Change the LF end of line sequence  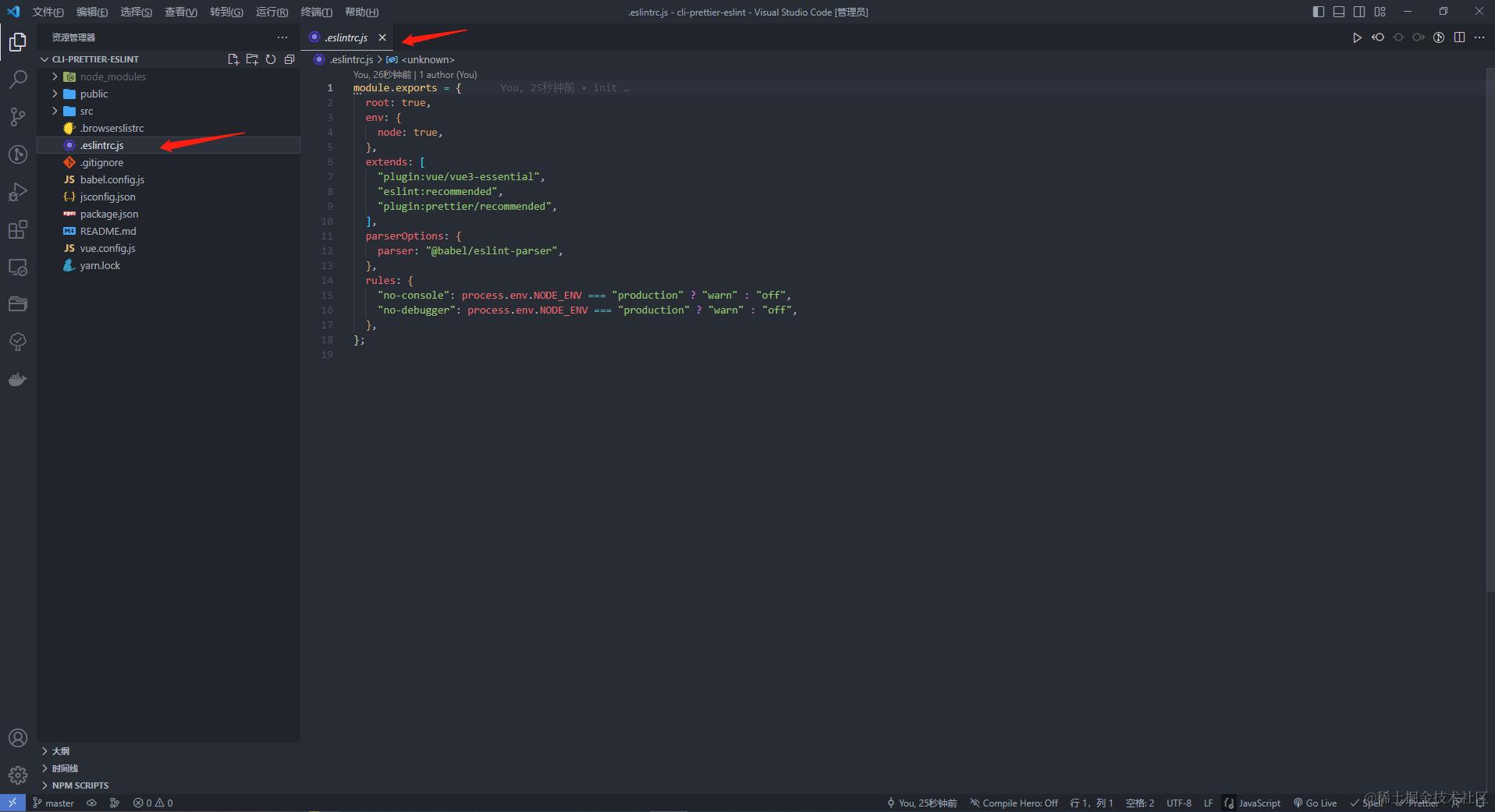pos(1208,803)
